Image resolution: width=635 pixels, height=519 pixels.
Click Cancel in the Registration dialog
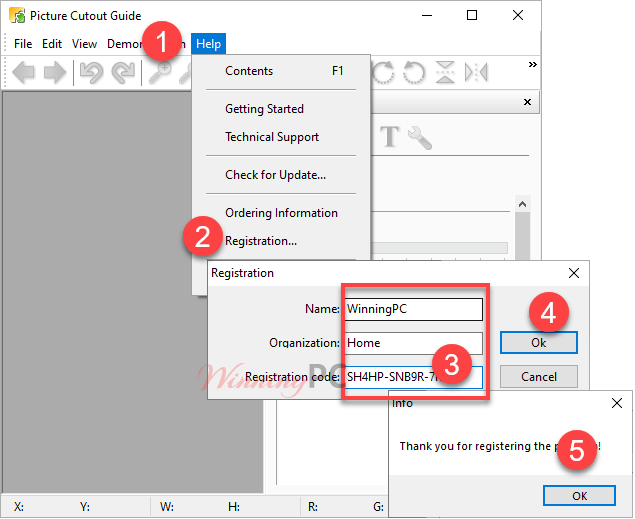(x=539, y=377)
